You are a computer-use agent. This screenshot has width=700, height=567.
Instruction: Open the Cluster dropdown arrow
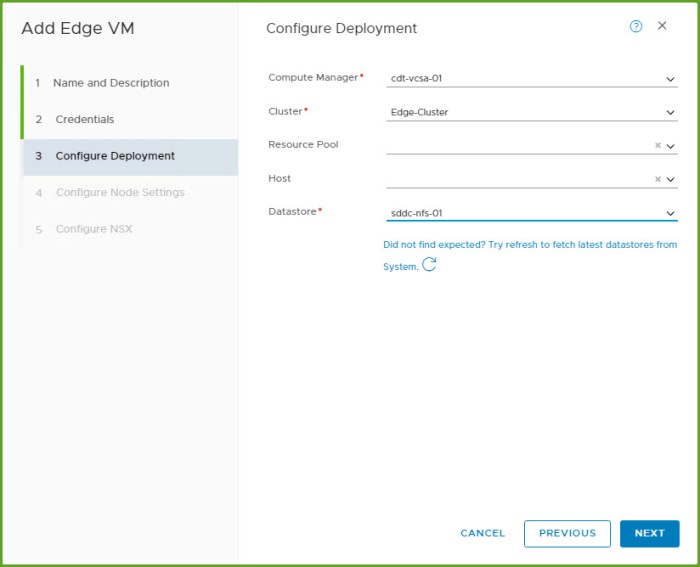point(671,113)
